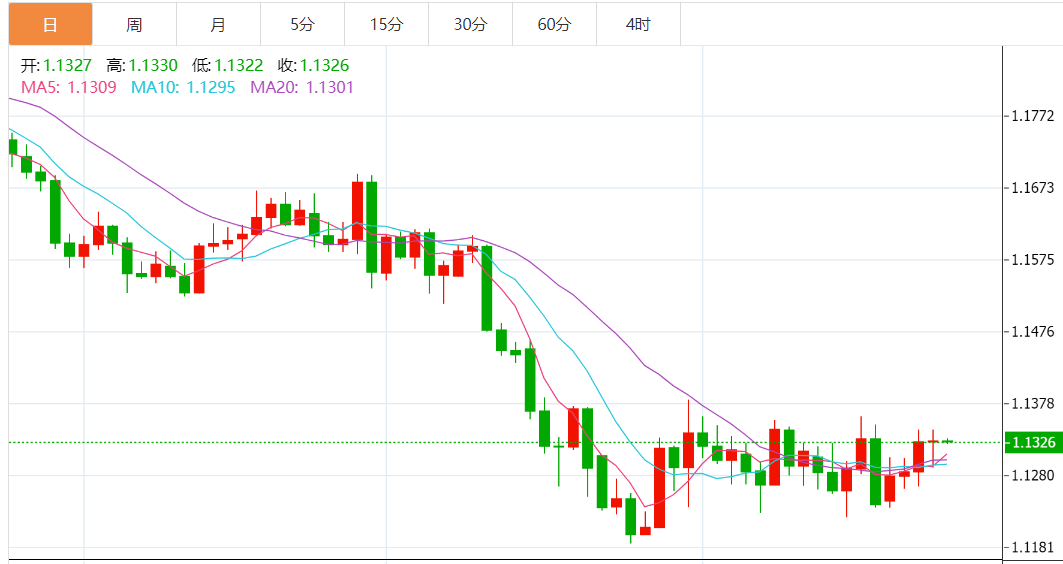1063x564 pixels.
Task: Click the MA10: 1.1295 indicator label
Action: coord(183,87)
